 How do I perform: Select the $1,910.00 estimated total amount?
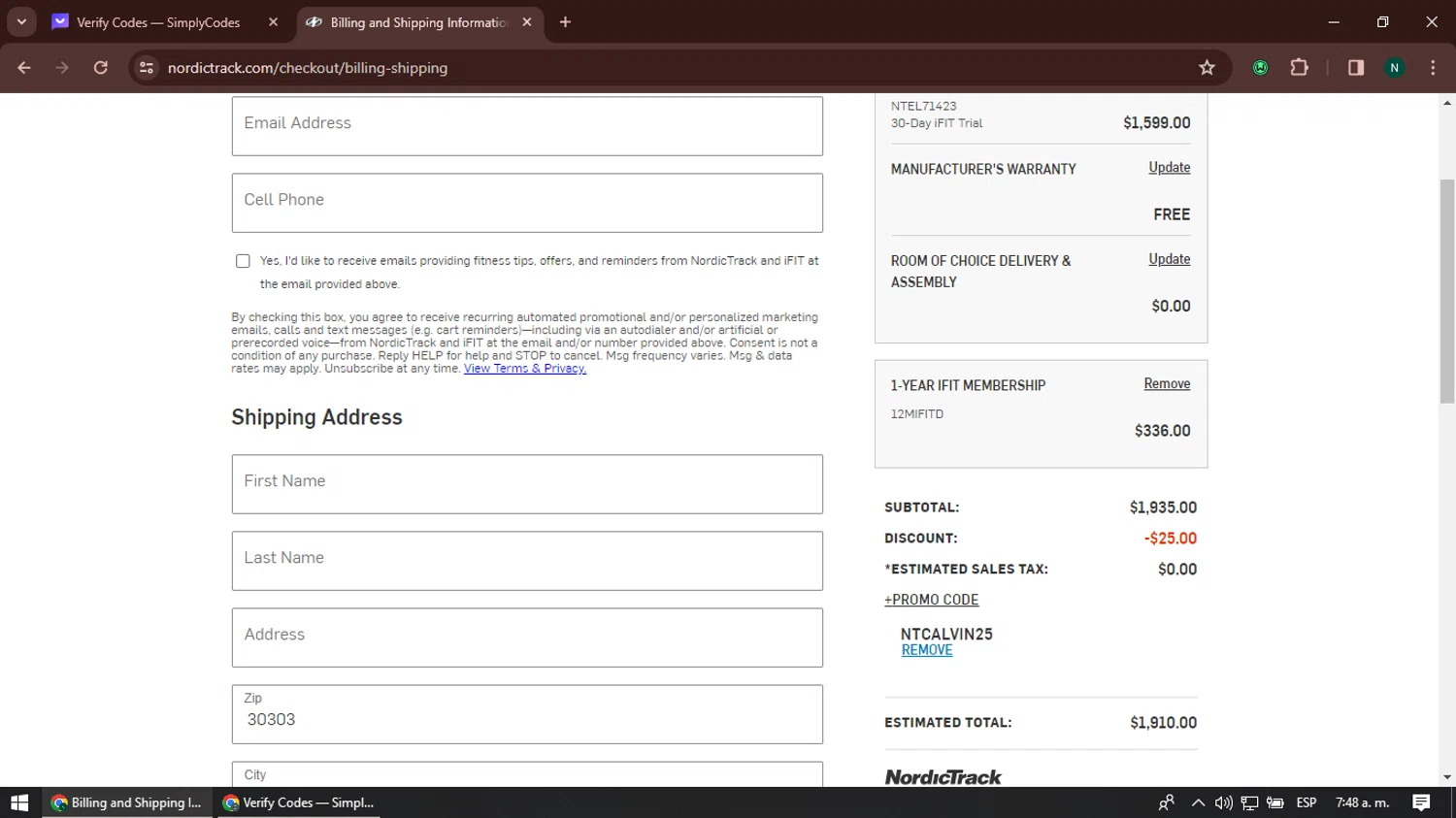coord(1163,723)
